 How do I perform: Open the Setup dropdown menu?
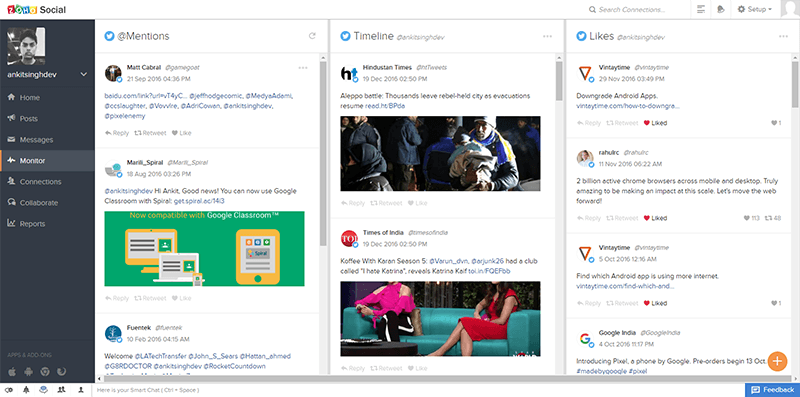coord(755,10)
